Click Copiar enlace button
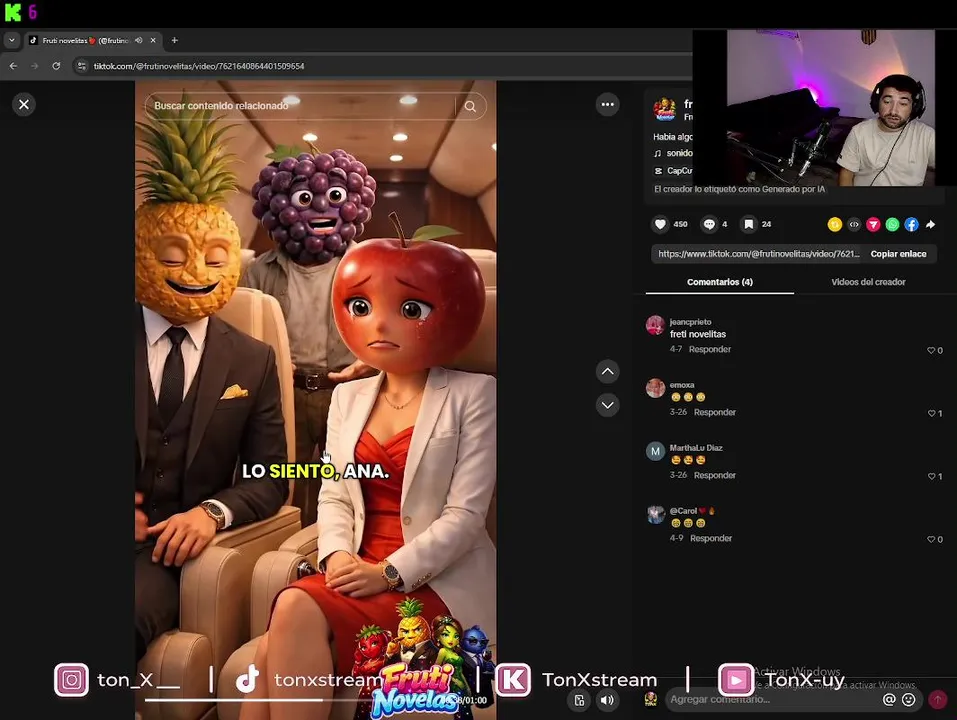 (x=898, y=254)
